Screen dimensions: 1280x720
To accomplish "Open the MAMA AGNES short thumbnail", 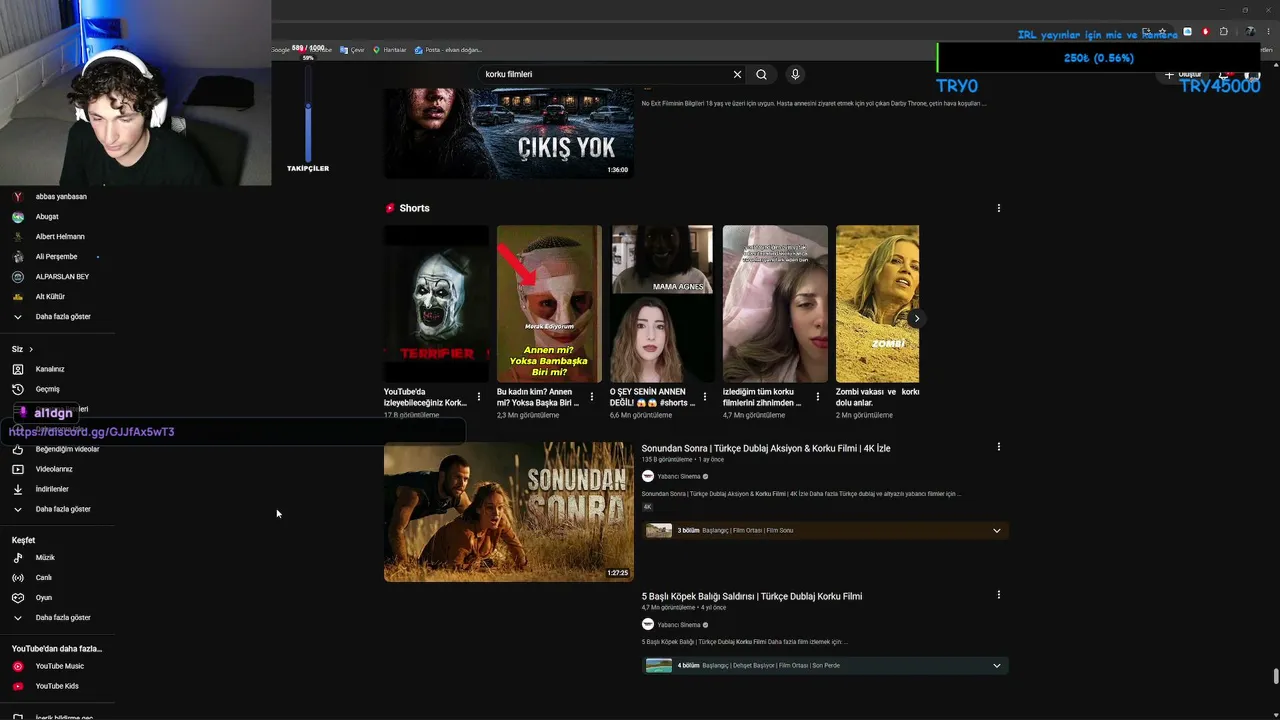I will pos(662,304).
